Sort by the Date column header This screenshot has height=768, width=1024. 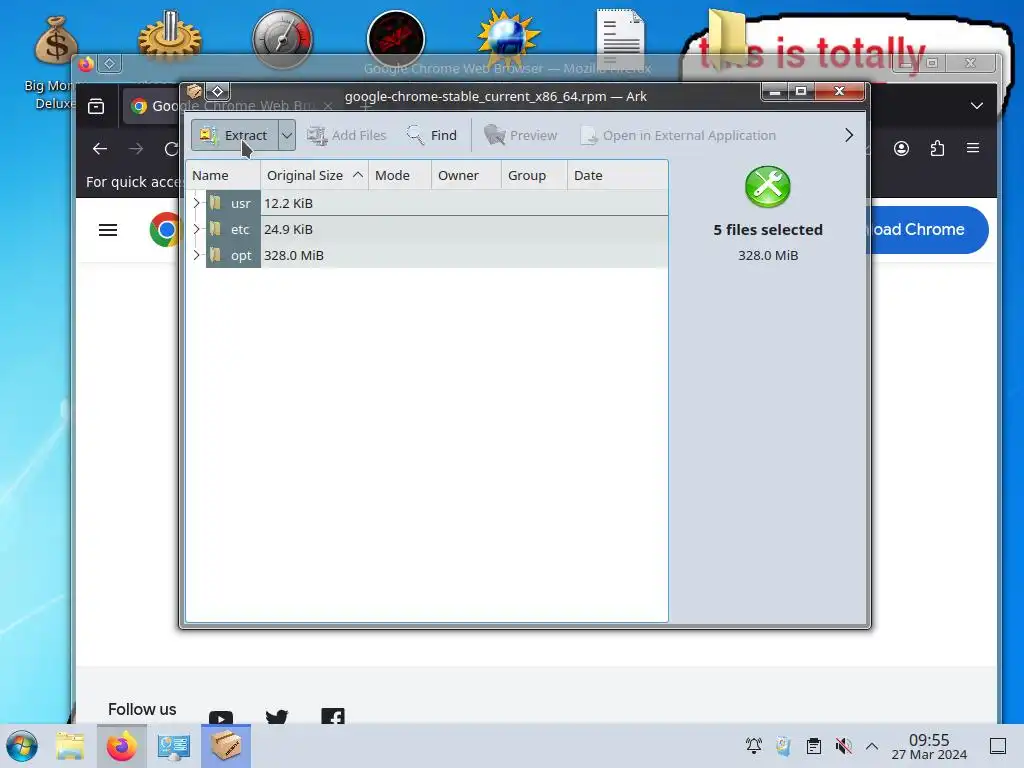pyautogui.click(x=617, y=175)
